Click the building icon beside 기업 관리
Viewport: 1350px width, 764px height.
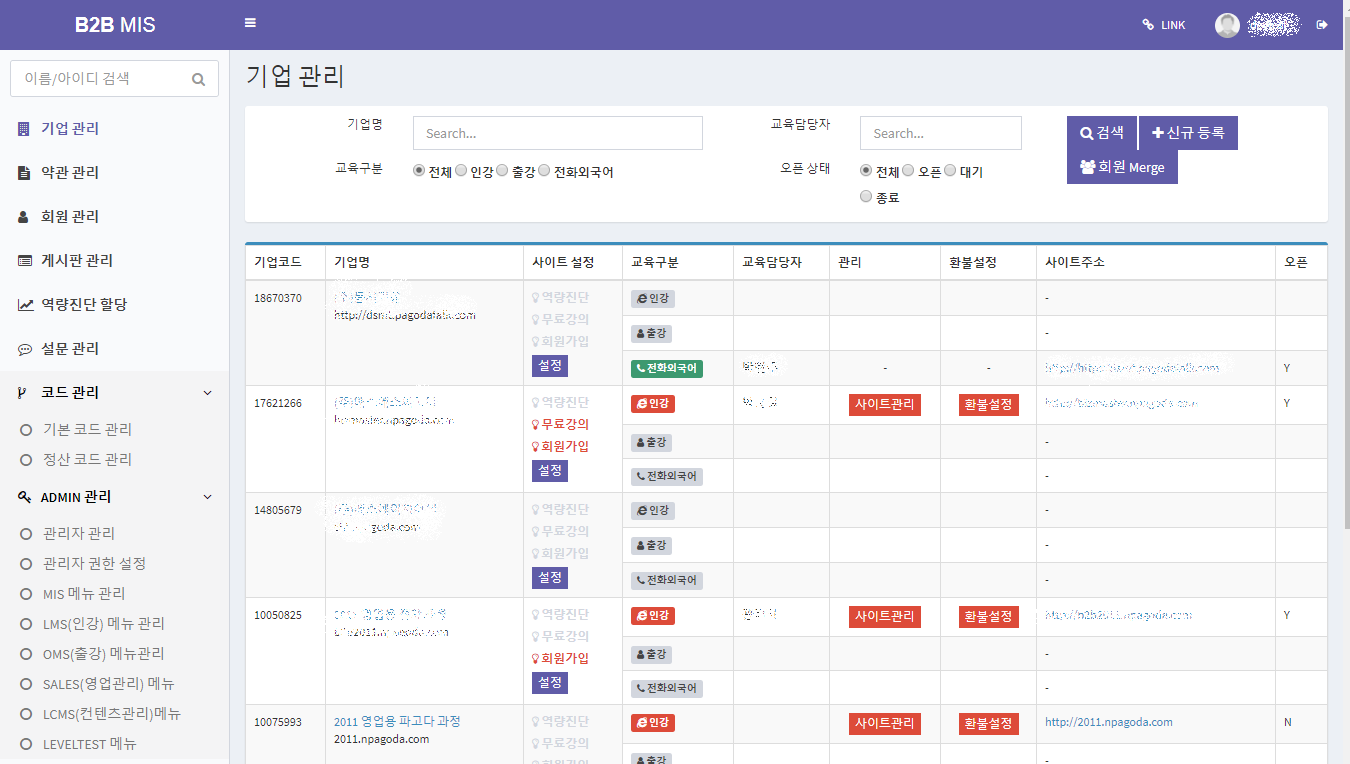(x=24, y=128)
